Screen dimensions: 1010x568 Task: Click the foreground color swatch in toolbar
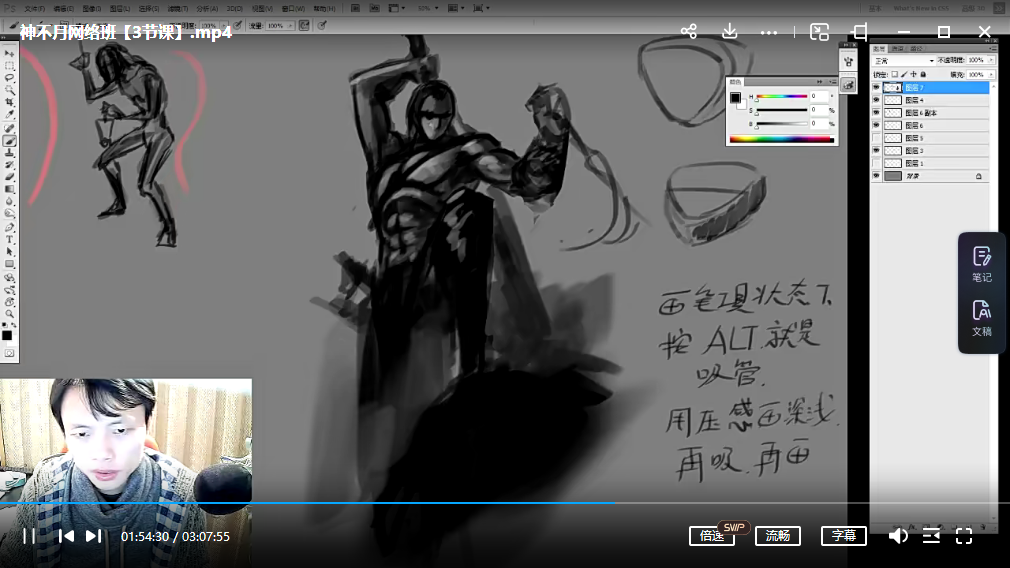(7, 336)
